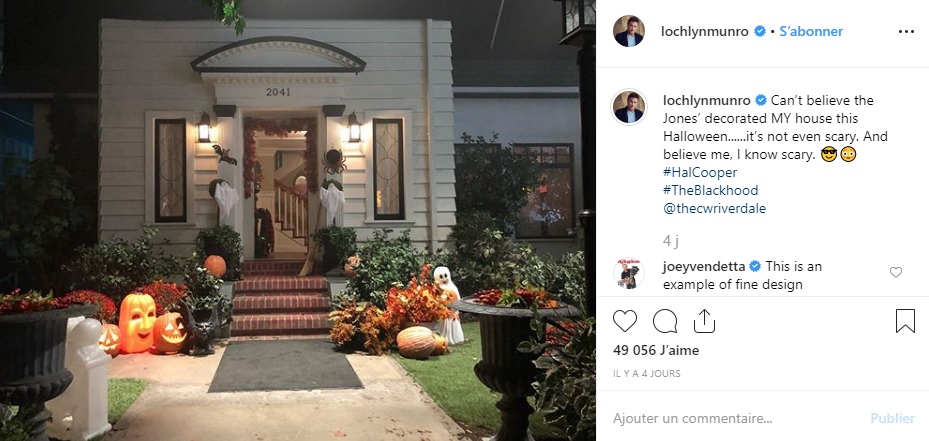The height and width of the screenshot is (441, 929).
Task: Click the Halloween house photo
Action: tap(297, 220)
